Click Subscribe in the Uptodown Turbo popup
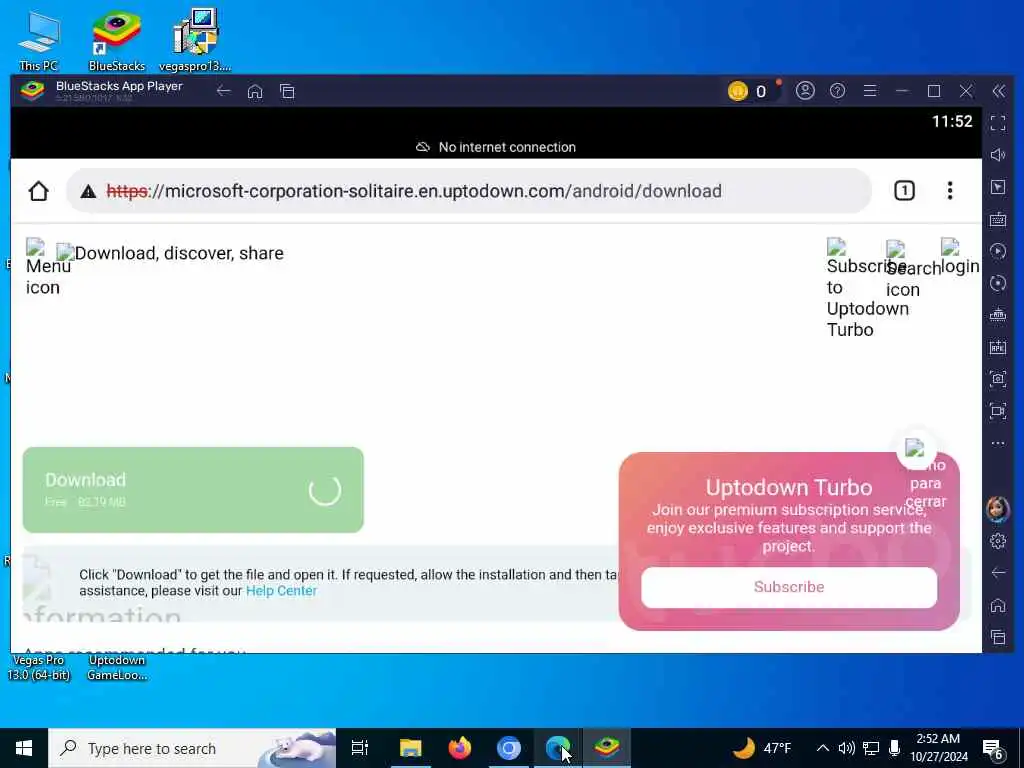 789,587
